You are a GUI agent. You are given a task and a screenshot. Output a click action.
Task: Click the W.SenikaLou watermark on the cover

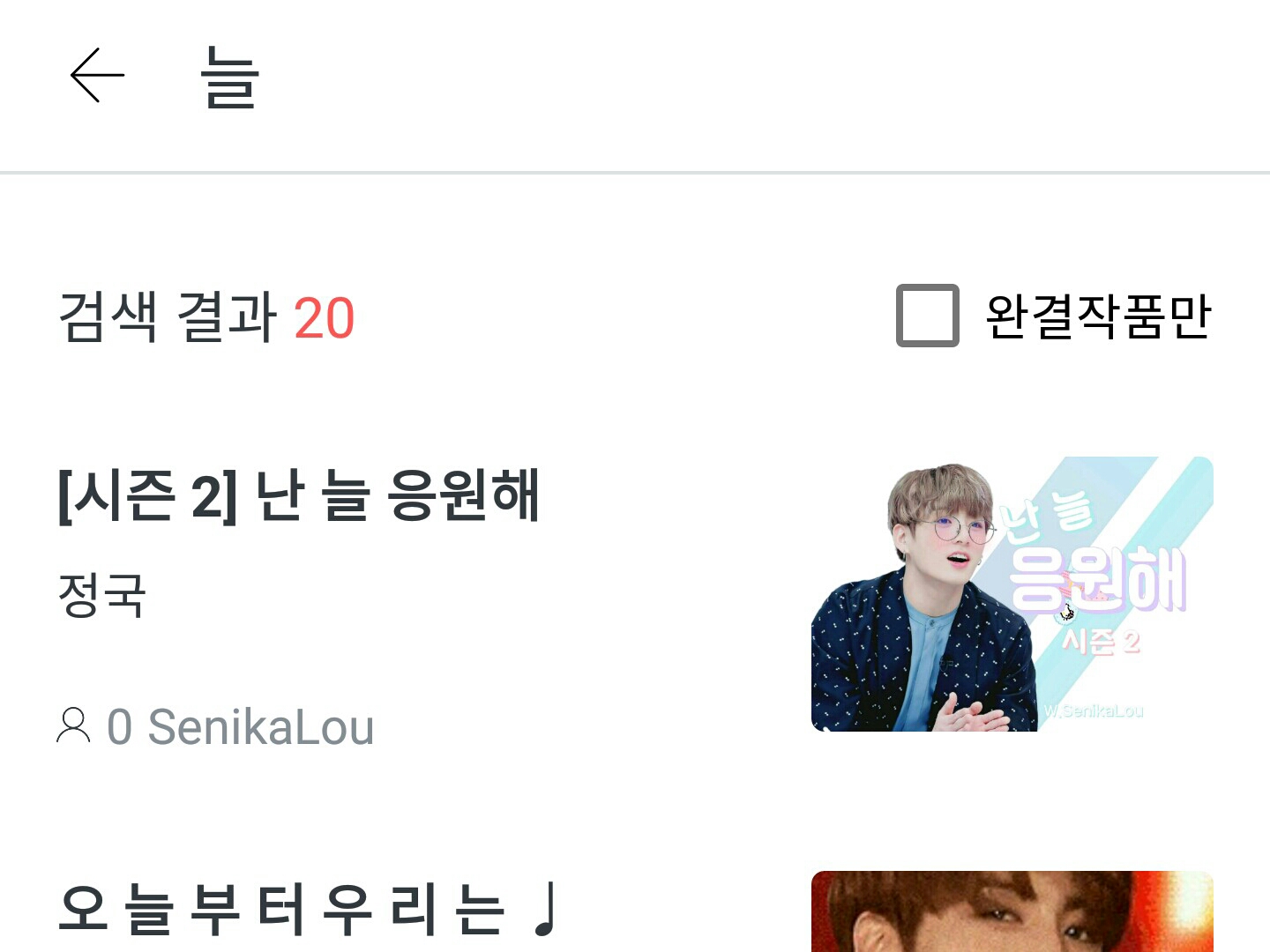[1094, 710]
